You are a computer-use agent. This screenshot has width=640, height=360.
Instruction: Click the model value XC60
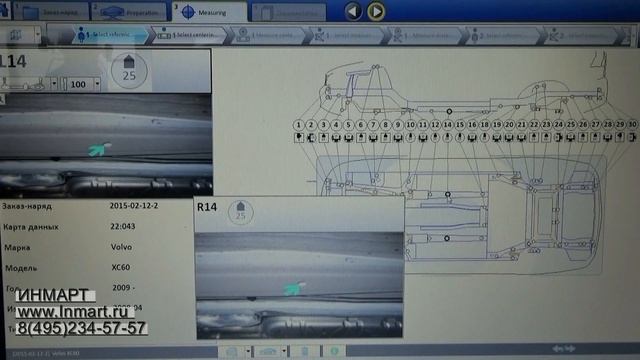(121, 267)
